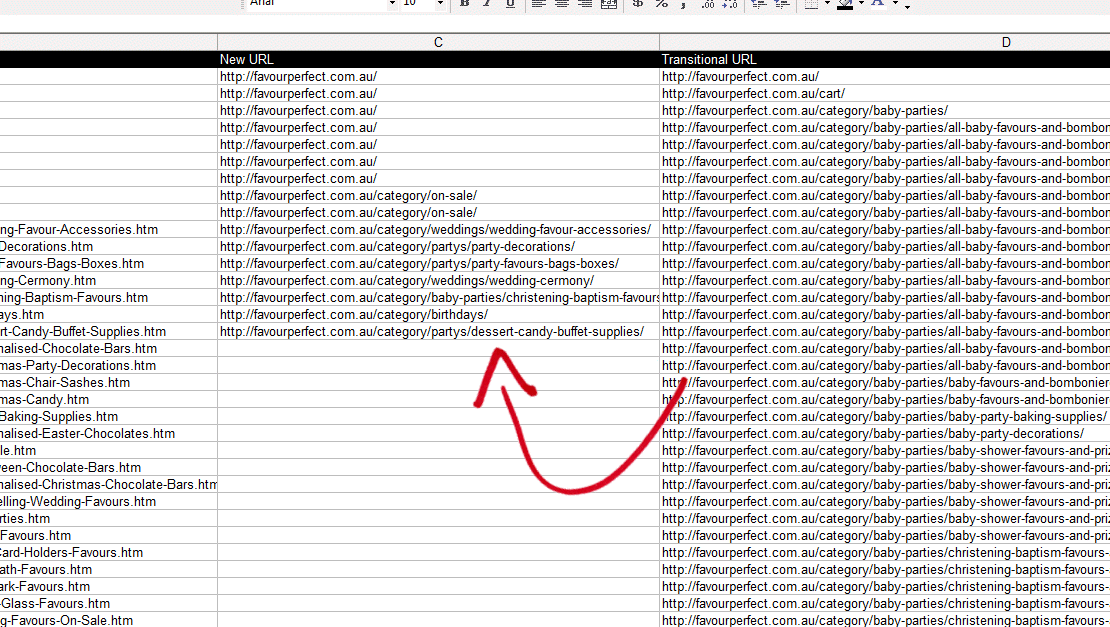Select the 'New URL' header cell
Screen dimensions: 1110x627
click(438, 59)
